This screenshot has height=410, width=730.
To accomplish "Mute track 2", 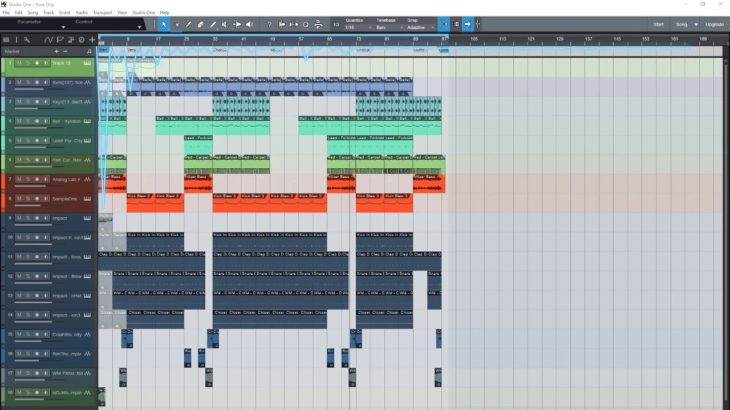I will (x=19, y=82).
